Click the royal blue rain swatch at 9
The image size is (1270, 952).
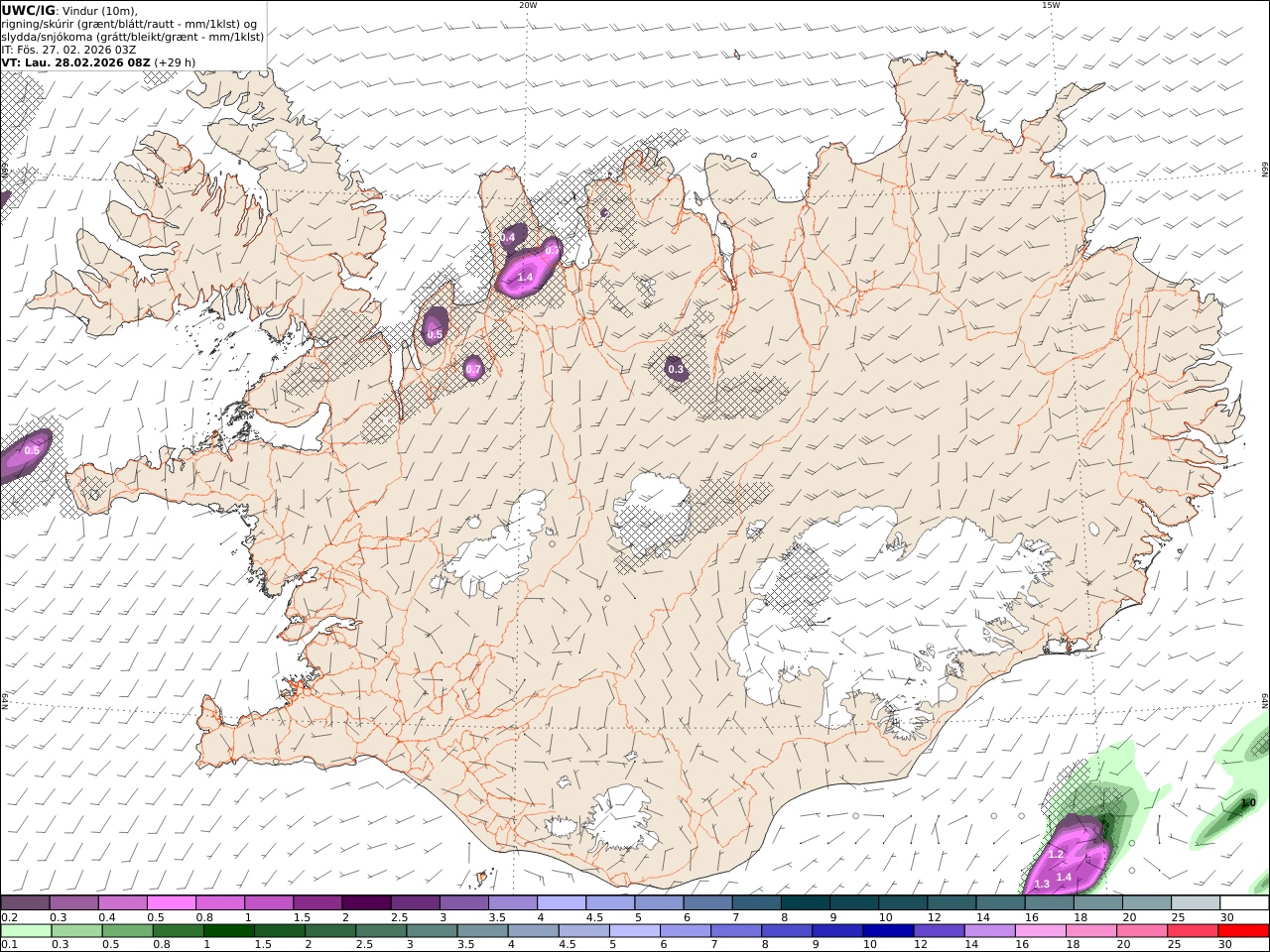click(x=836, y=930)
